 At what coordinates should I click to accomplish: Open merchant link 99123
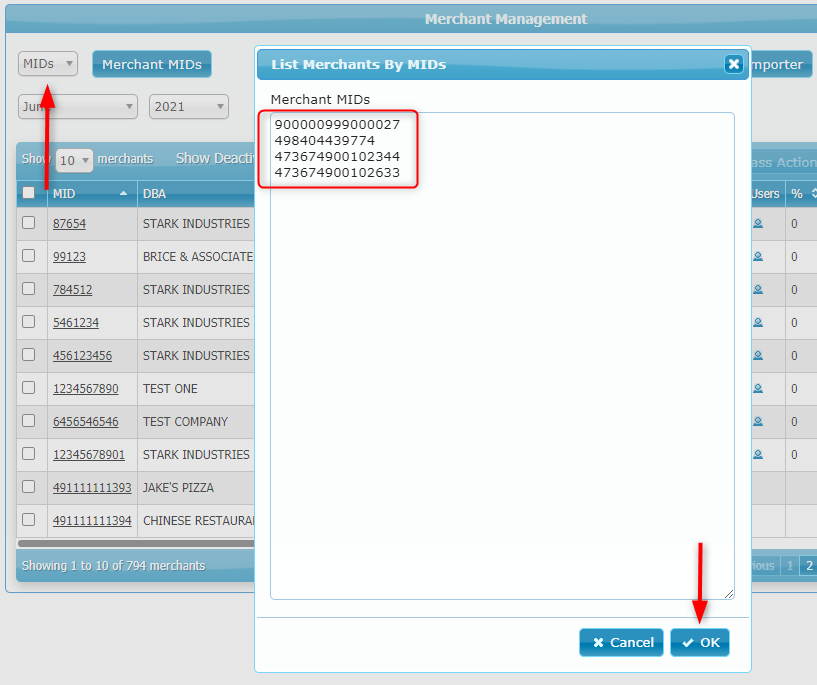69,257
